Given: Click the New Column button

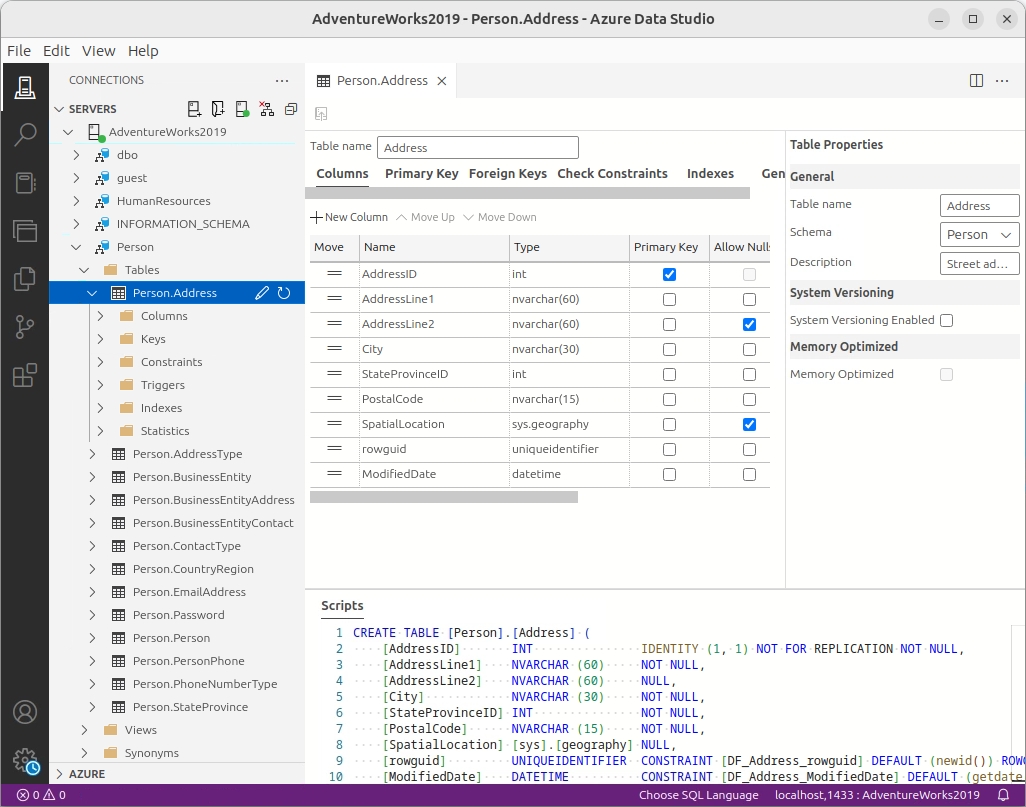Looking at the screenshot, I should click(x=349, y=217).
